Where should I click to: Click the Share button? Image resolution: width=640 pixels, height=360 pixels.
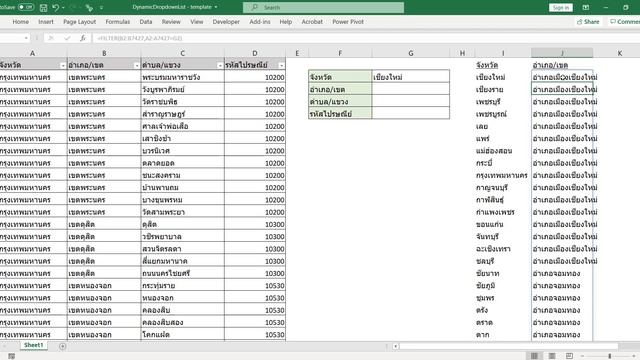point(588,22)
